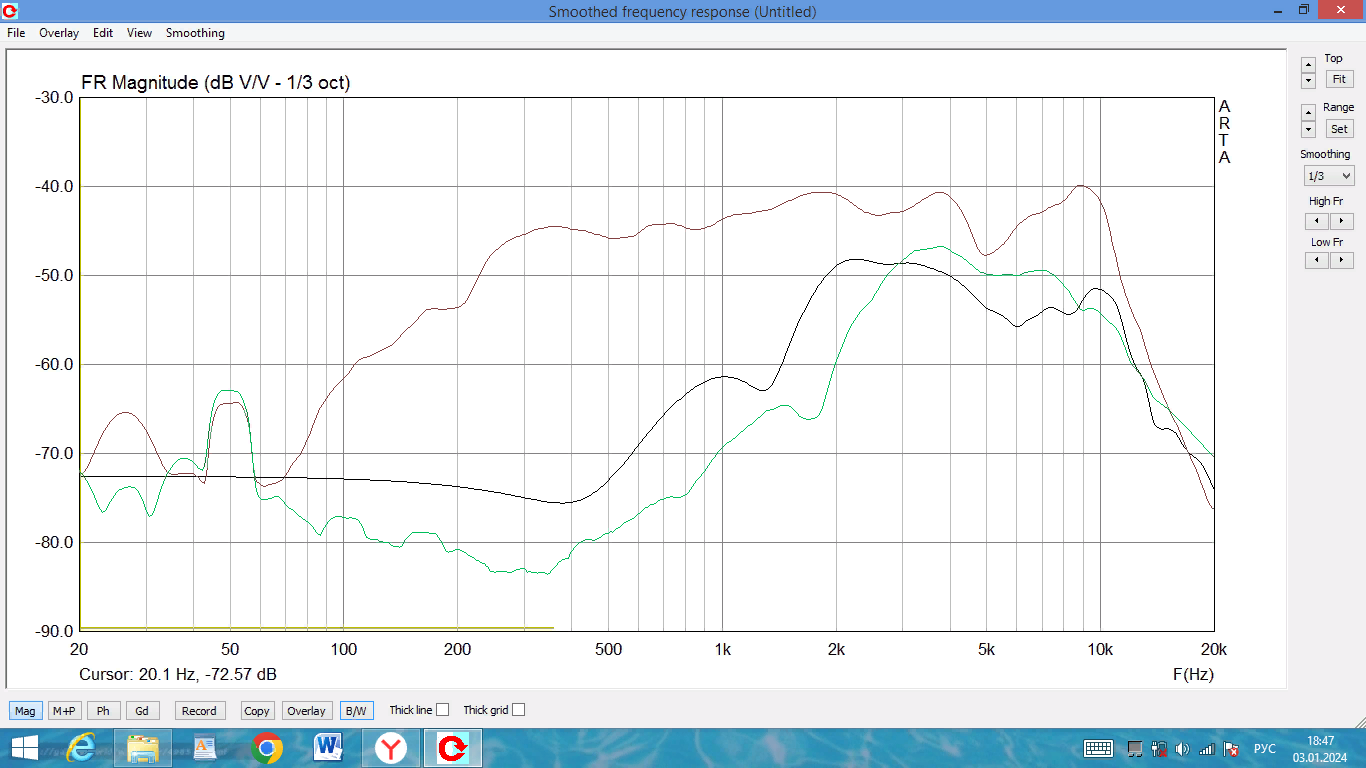This screenshot has height=768, width=1366.
Task: Open the View menu
Action: (x=139, y=33)
